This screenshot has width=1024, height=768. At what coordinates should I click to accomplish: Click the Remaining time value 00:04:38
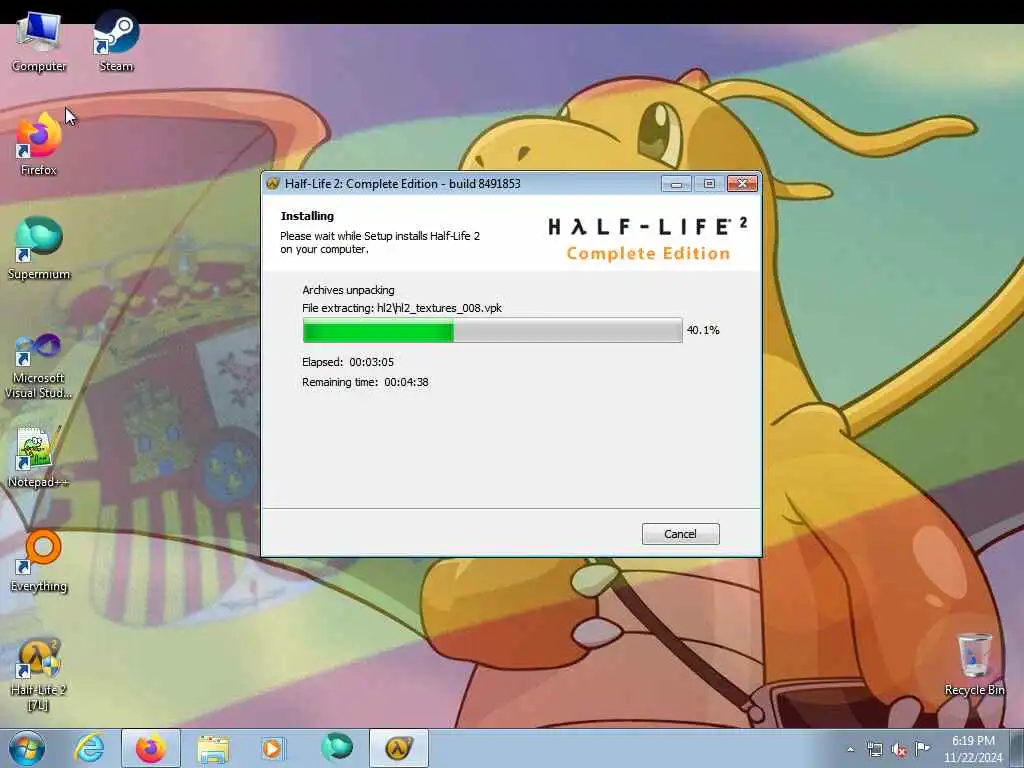[406, 382]
